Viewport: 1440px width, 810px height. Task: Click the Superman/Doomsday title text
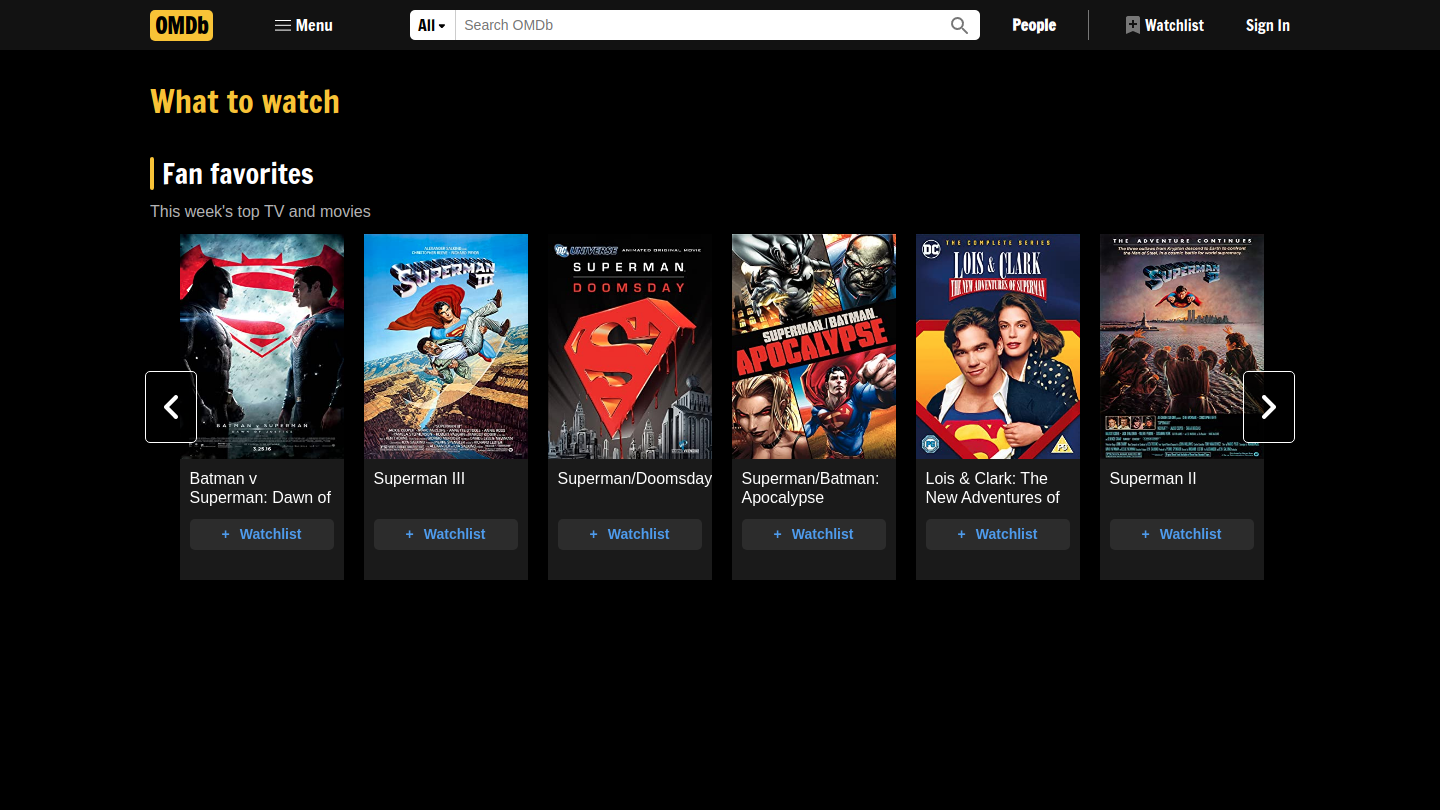click(634, 479)
